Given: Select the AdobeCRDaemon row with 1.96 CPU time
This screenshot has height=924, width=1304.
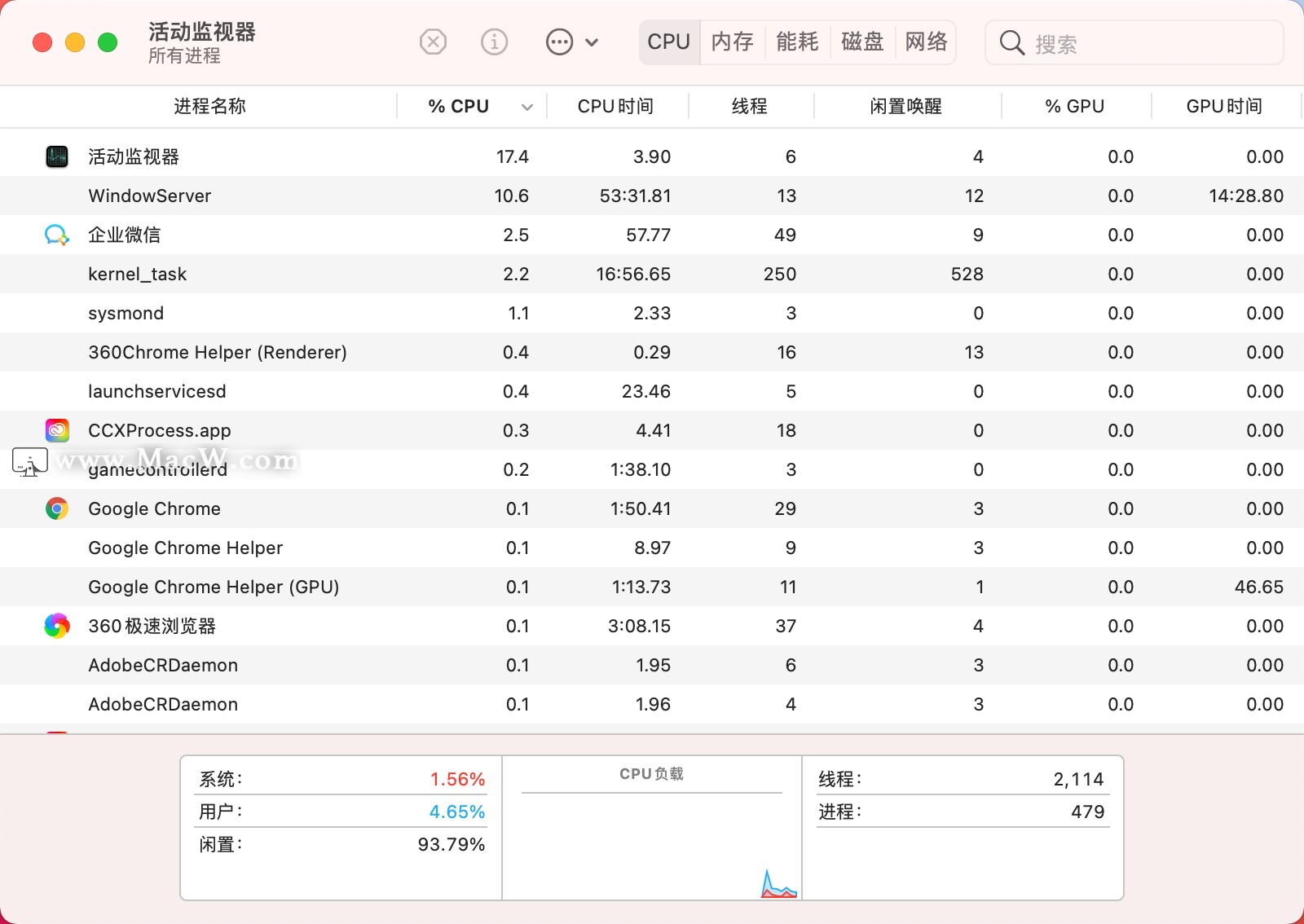Looking at the screenshot, I should (x=652, y=704).
